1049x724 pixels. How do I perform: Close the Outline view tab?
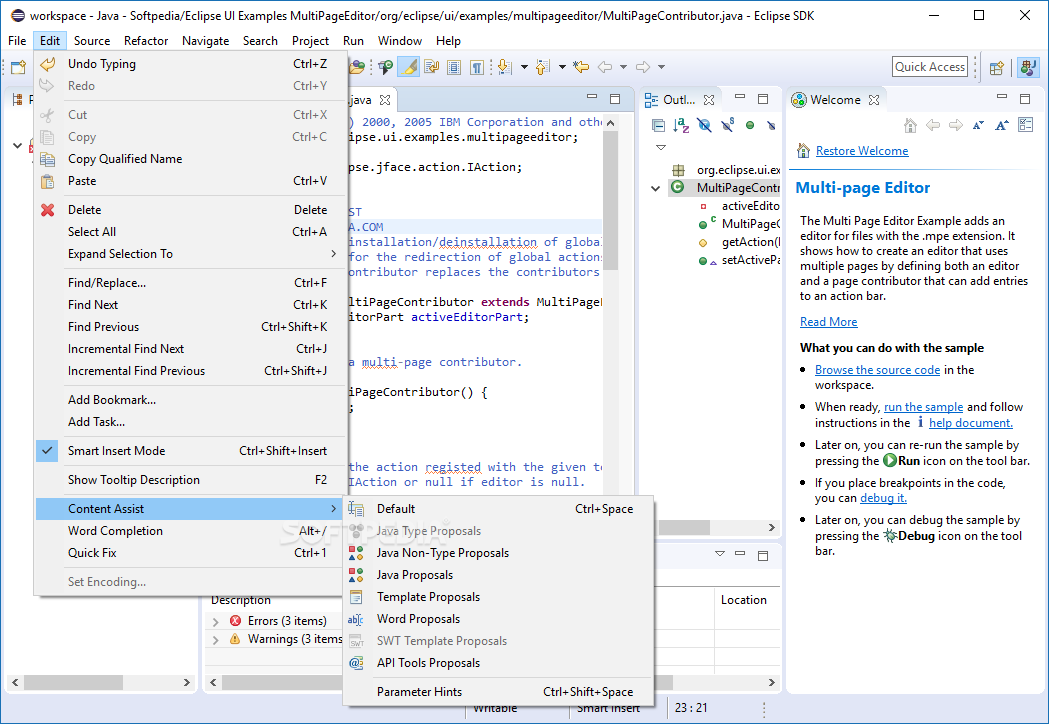coord(709,100)
